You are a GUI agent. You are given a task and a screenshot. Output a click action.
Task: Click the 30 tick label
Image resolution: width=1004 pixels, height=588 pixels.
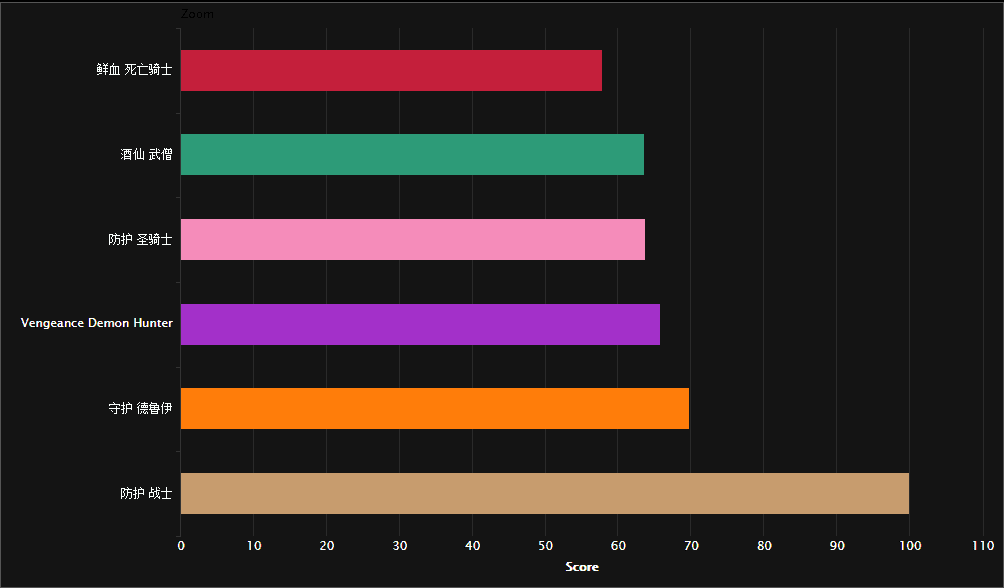click(400, 546)
